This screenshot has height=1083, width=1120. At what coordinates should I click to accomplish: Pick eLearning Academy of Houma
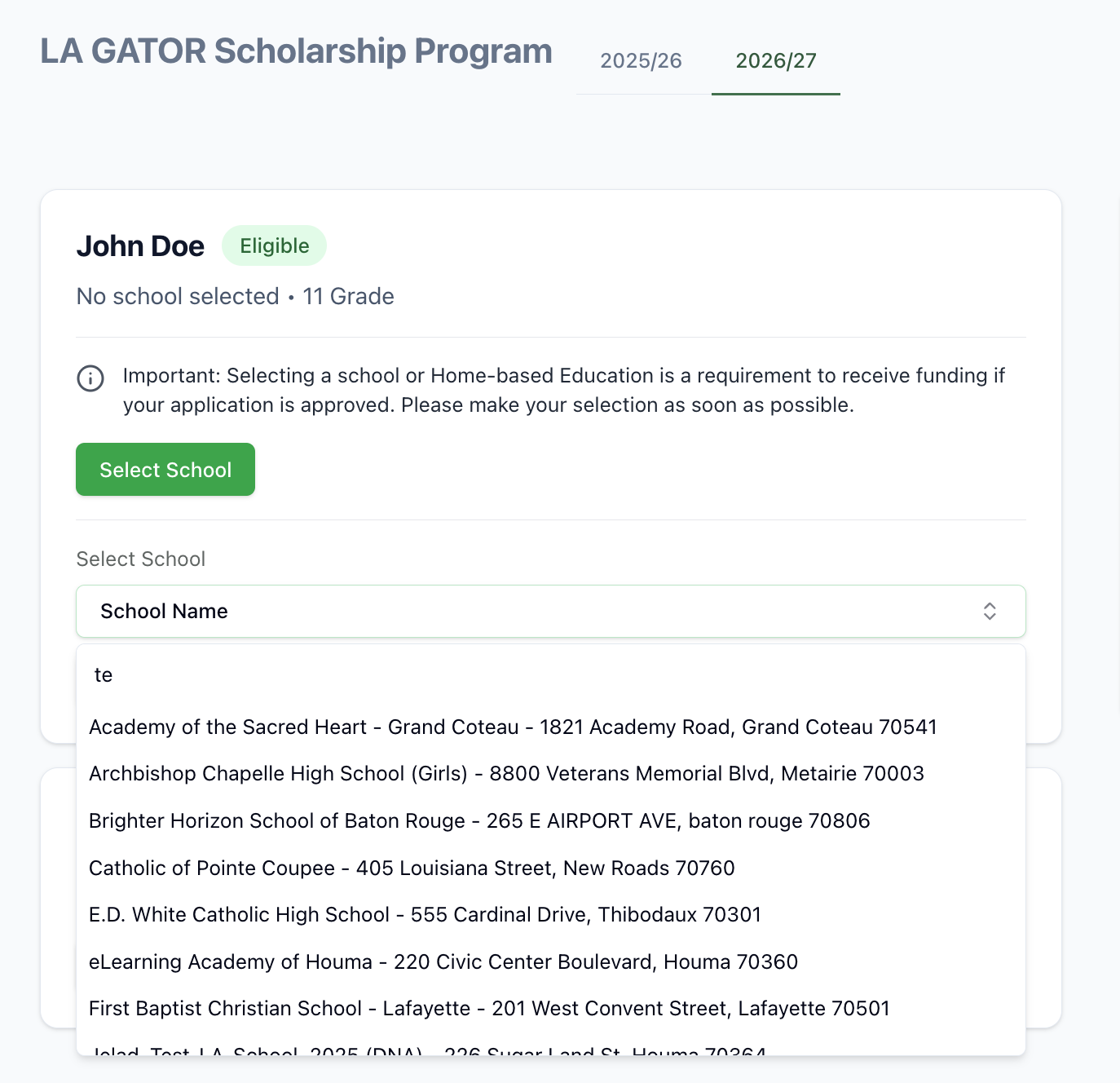(443, 962)
